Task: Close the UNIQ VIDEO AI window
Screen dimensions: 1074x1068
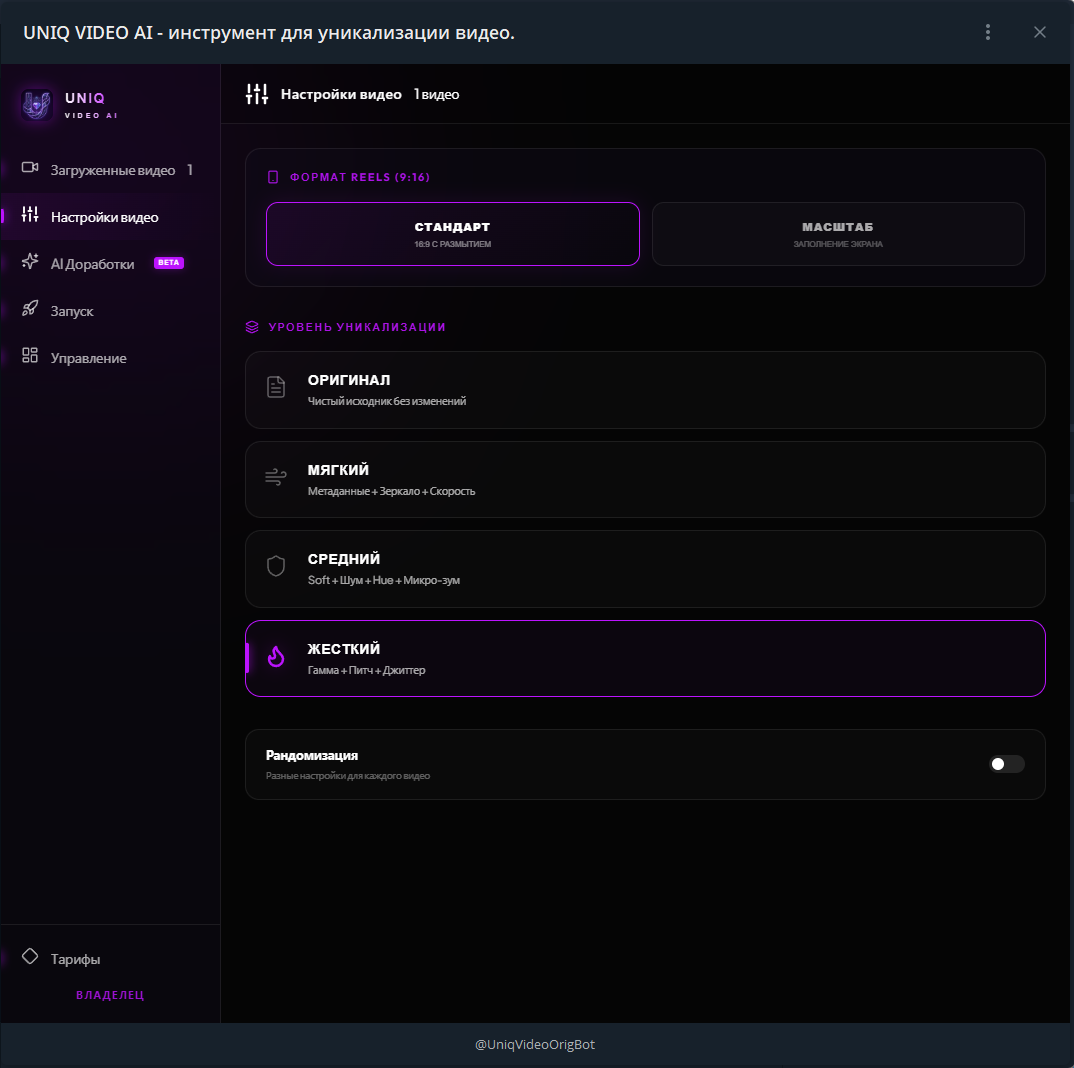Action: (1040, 32)
